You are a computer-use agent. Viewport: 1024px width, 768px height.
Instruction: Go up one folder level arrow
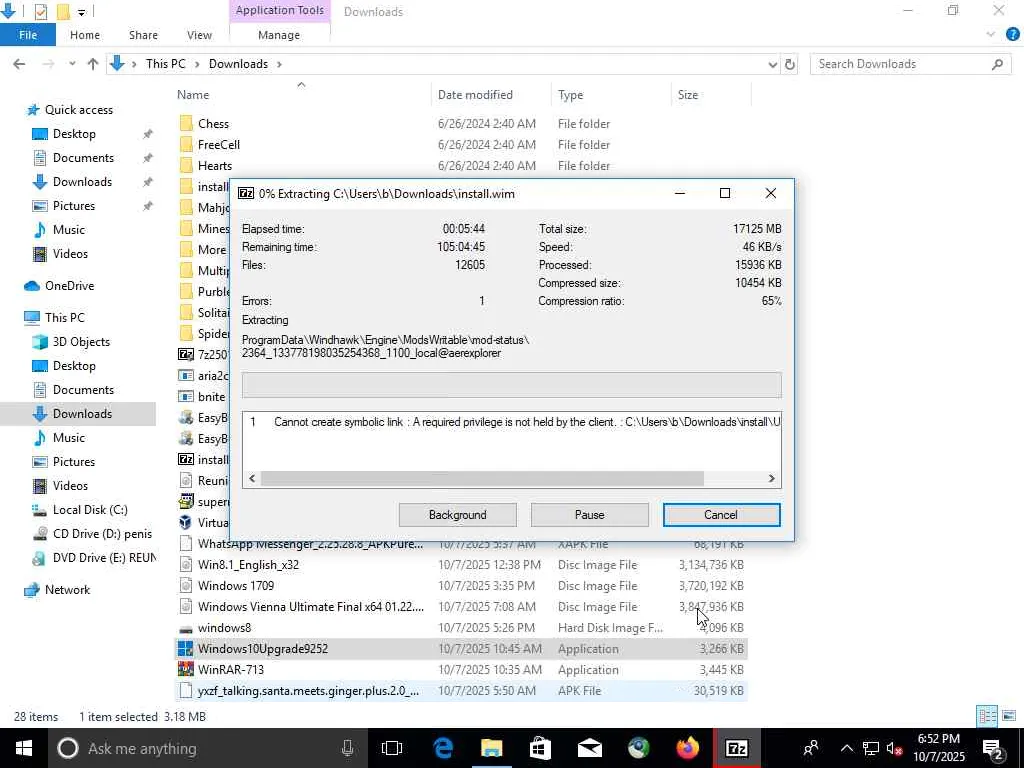click(93, 64)
